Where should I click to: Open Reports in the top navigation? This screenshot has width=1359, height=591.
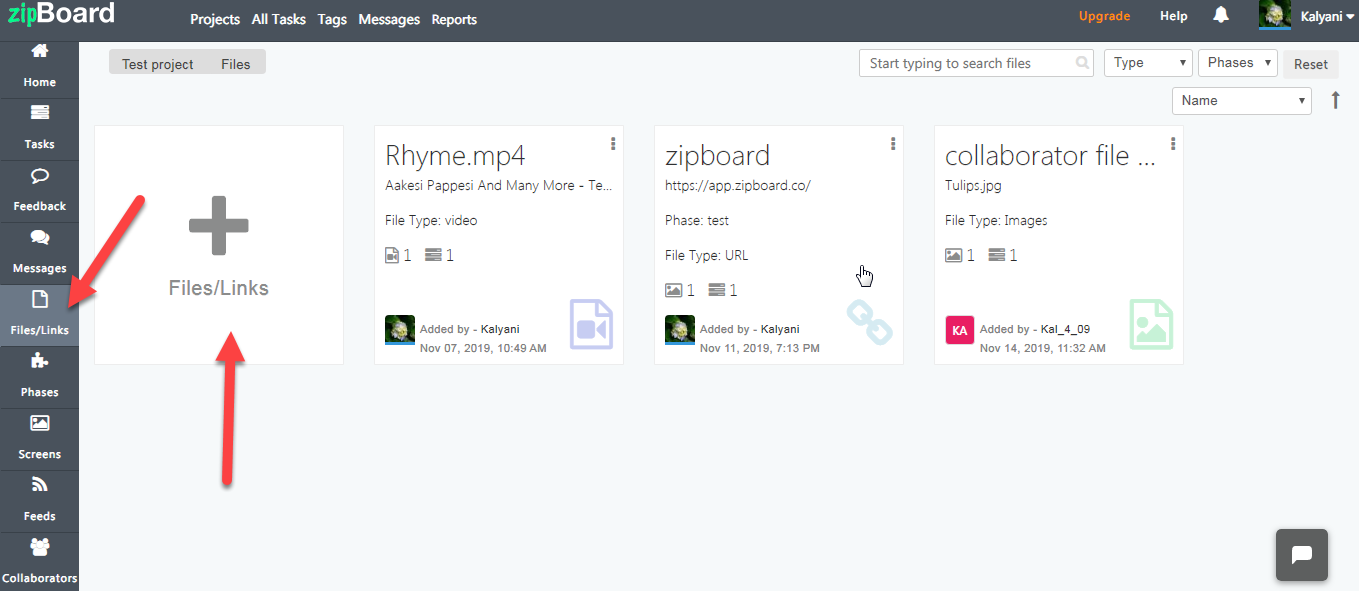454,19
